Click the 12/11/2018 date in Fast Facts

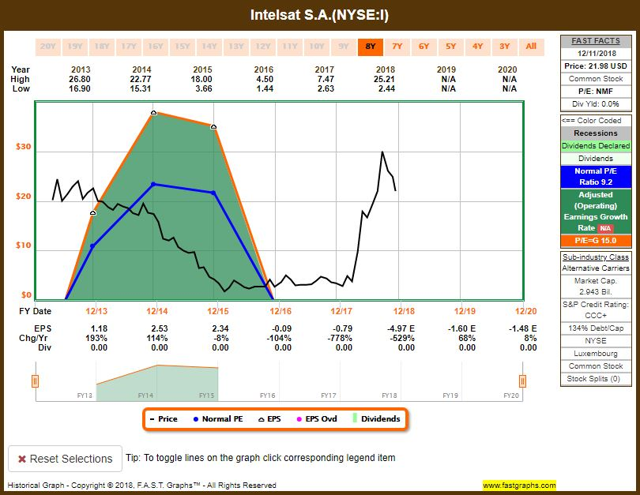pyautogui.click(x=596, y=53)
